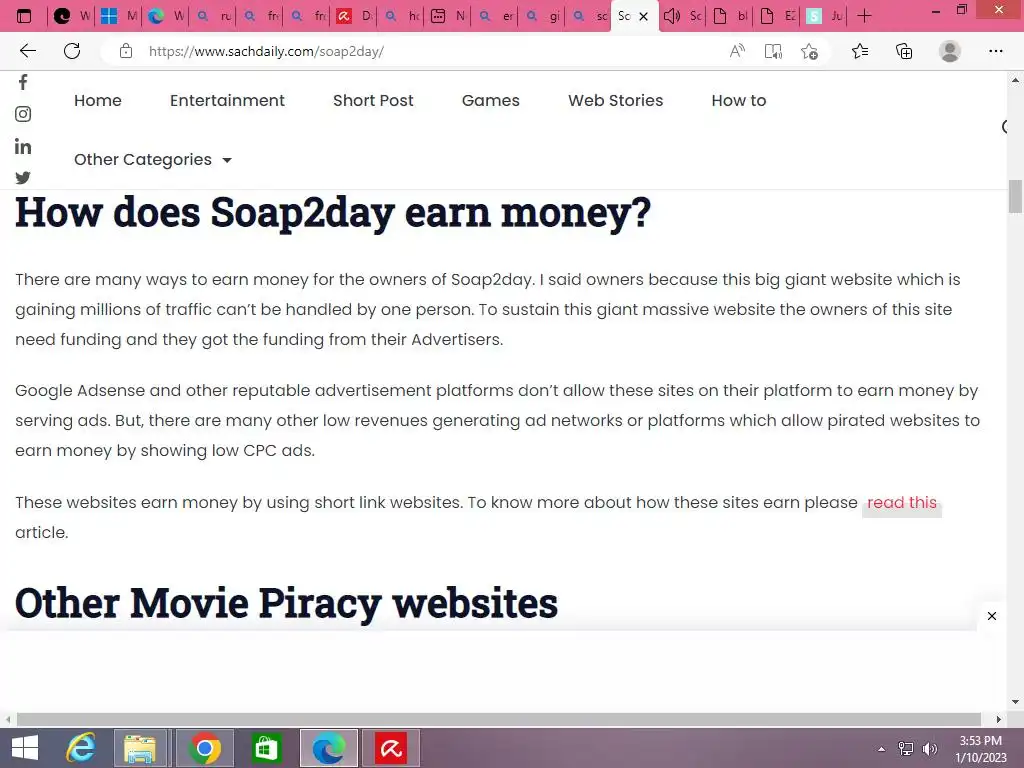Open the site's Twitter page
The image size is (1024, 768).
(23, 178)
